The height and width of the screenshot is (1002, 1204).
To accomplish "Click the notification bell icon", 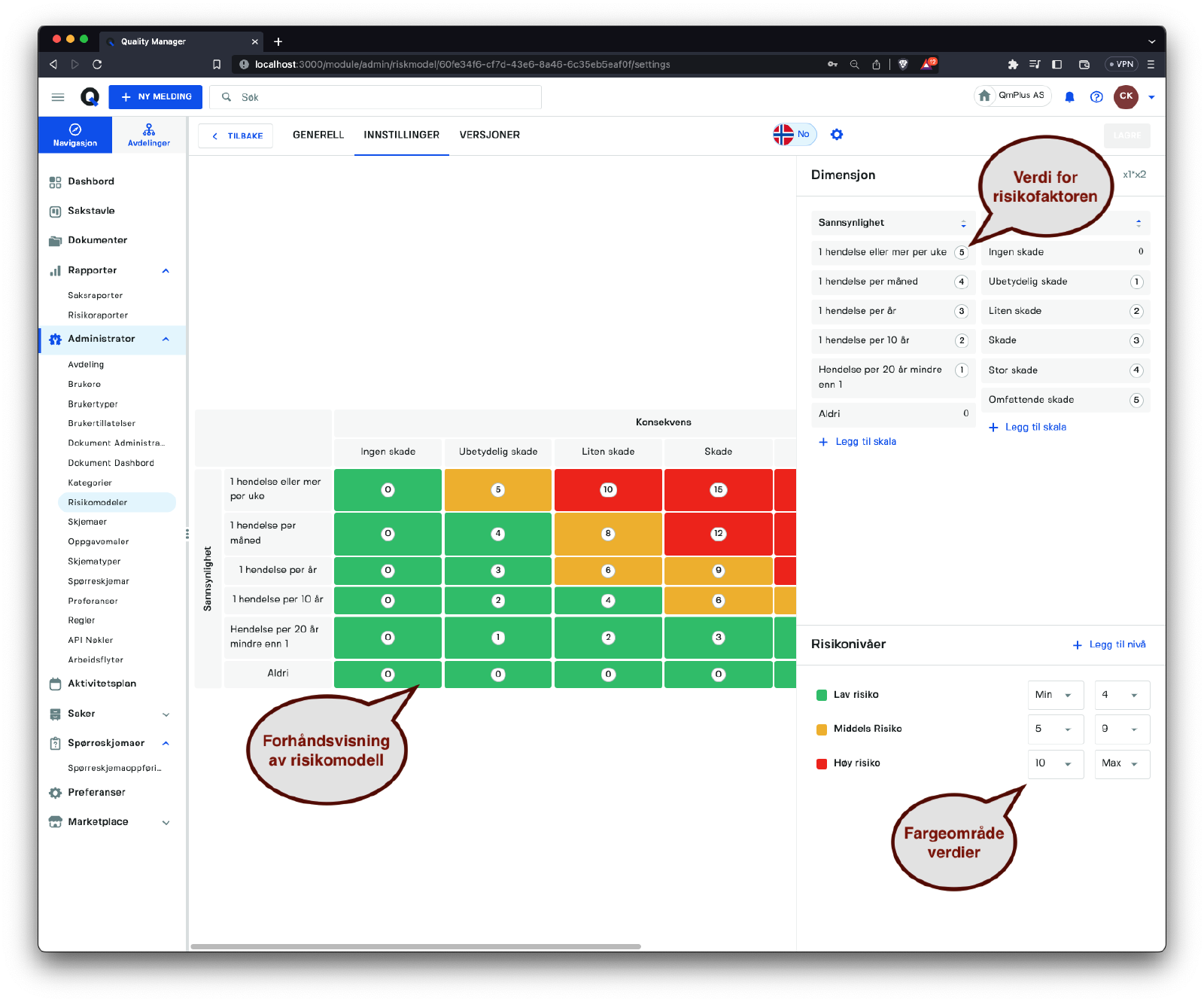I will pyautogui.click(x=1069, y=97).
